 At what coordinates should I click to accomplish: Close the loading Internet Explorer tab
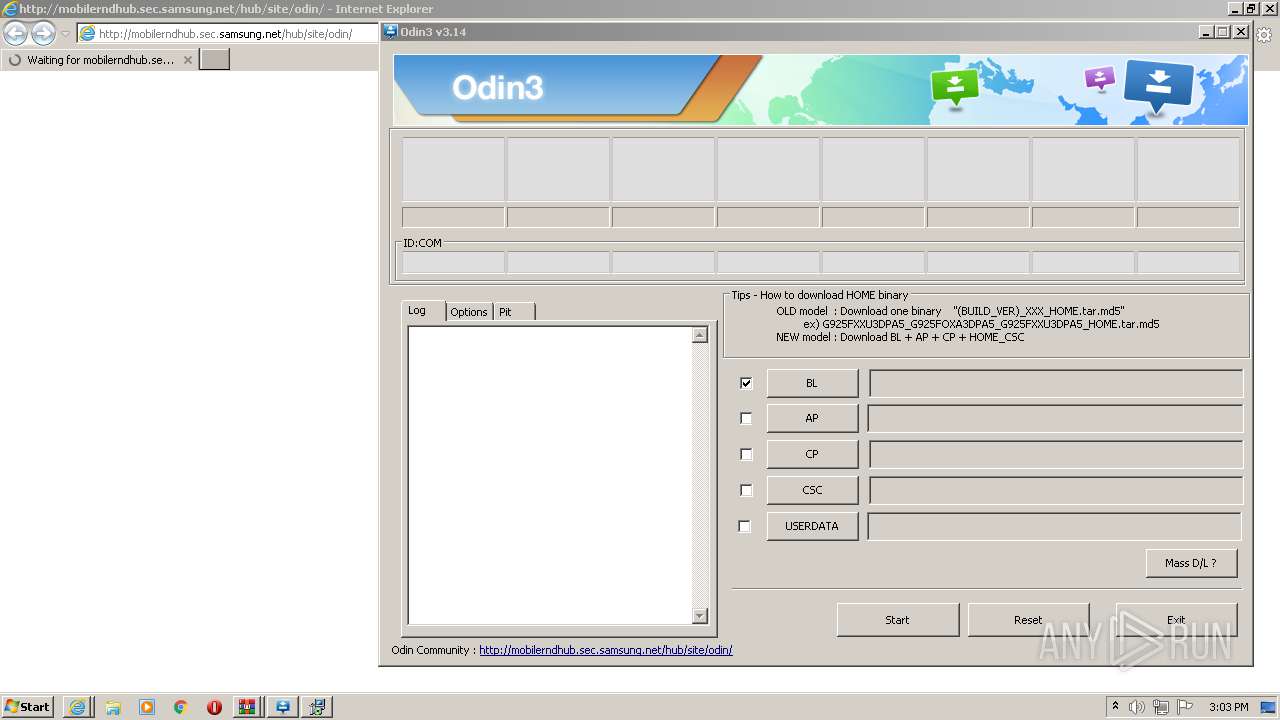187,60
